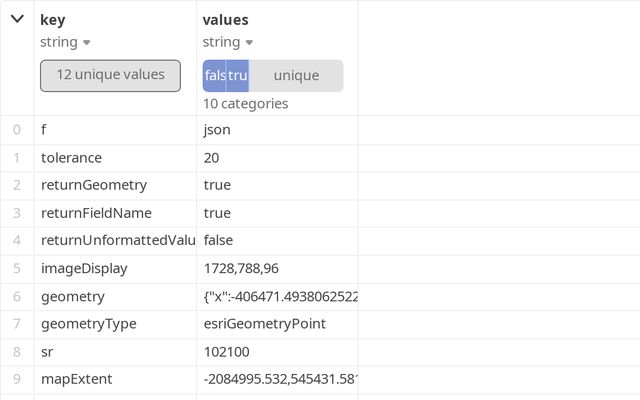Select the 'tru' segment in values distribution
This screenshot has width=640, height=400.
237,76
